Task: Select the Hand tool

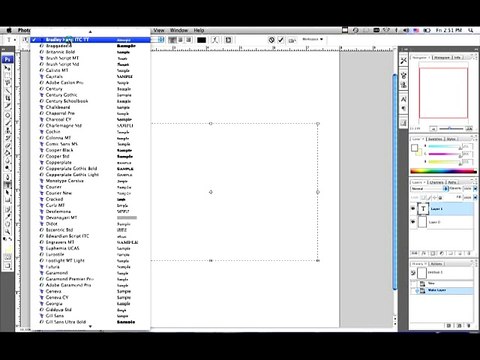Action: pos(7,224)
